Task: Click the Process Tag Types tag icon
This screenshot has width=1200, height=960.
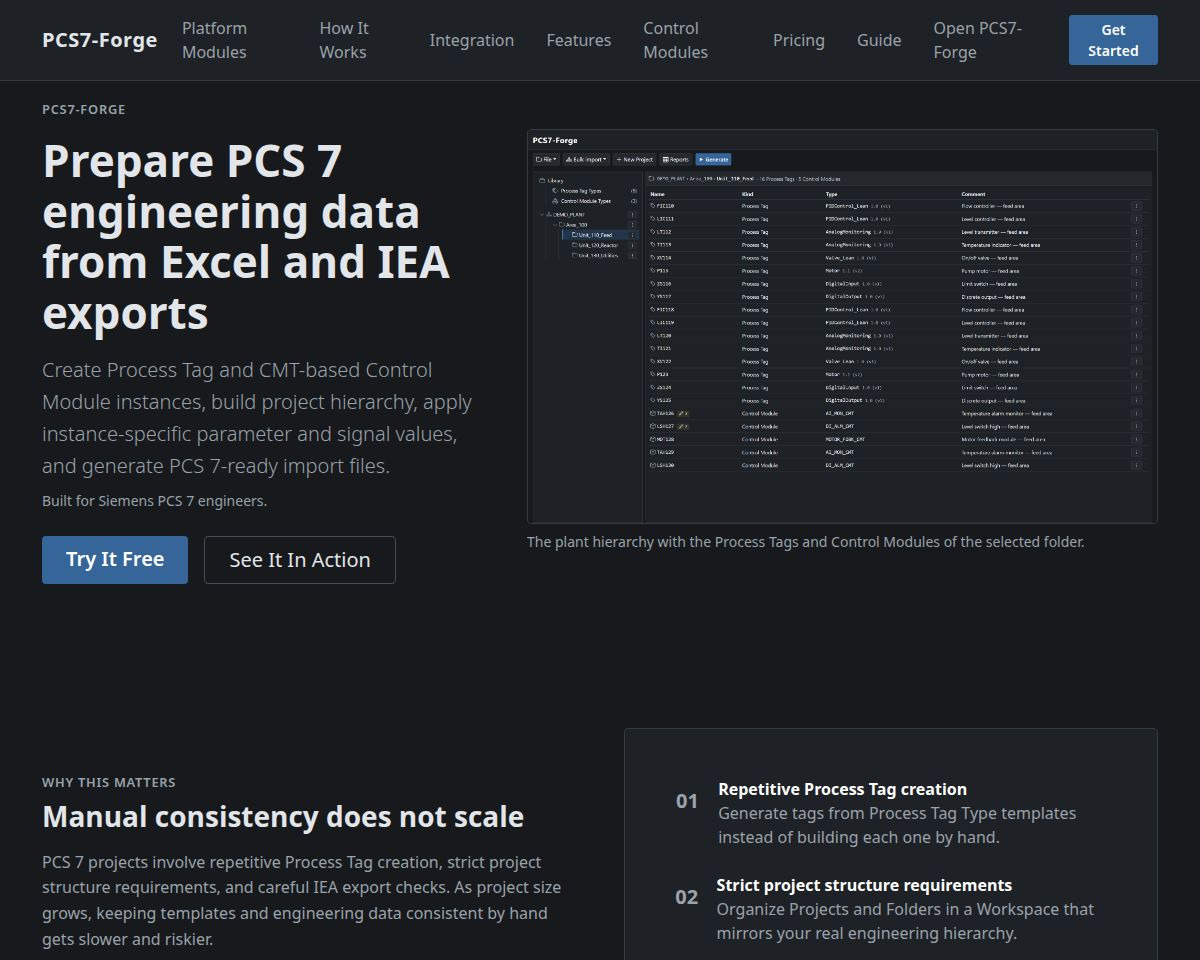Action: coord(555,191)
